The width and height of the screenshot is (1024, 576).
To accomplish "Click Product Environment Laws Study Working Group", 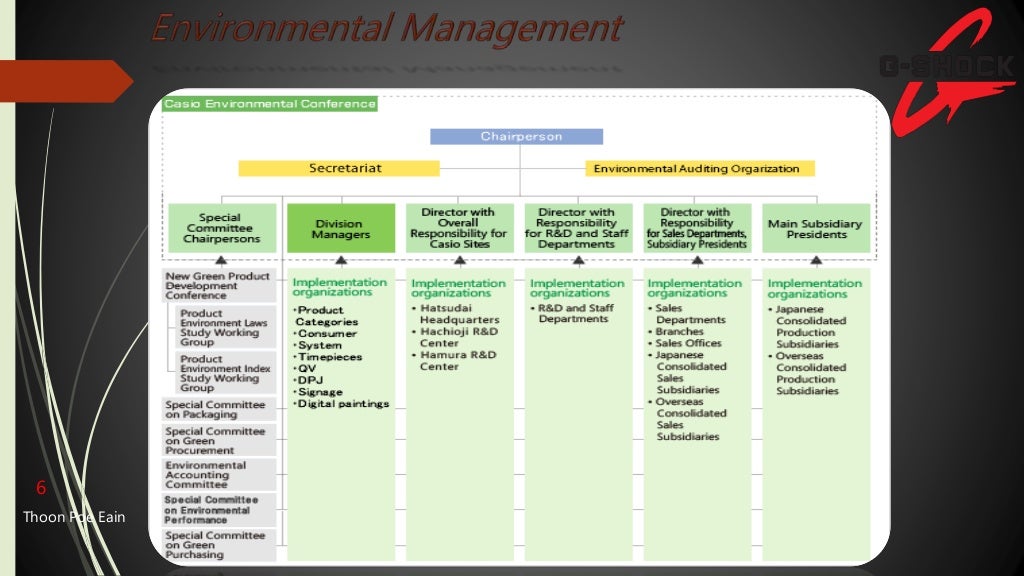I will click(226, 327).
